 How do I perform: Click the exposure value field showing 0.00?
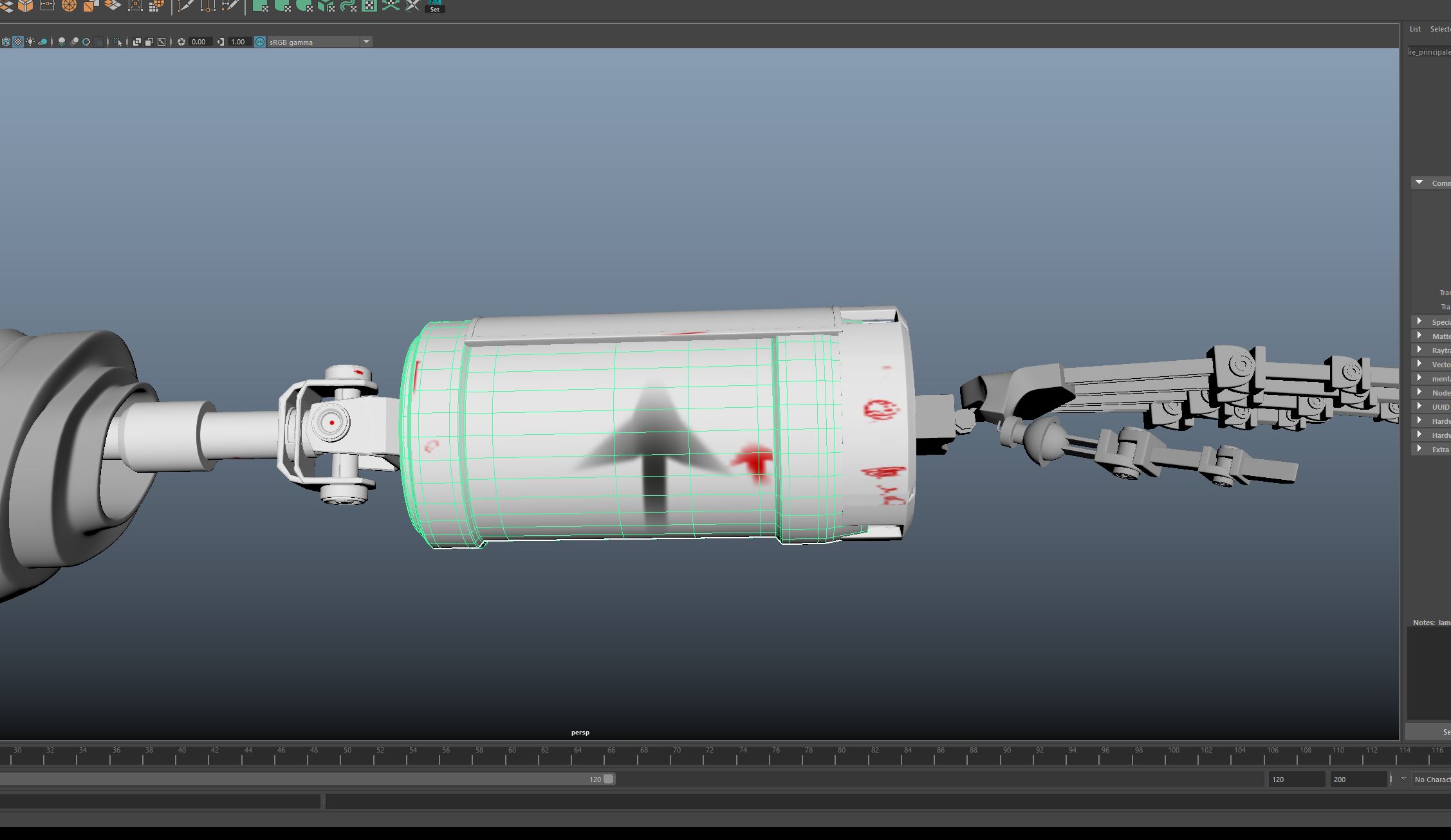click(x=198, y=42)
